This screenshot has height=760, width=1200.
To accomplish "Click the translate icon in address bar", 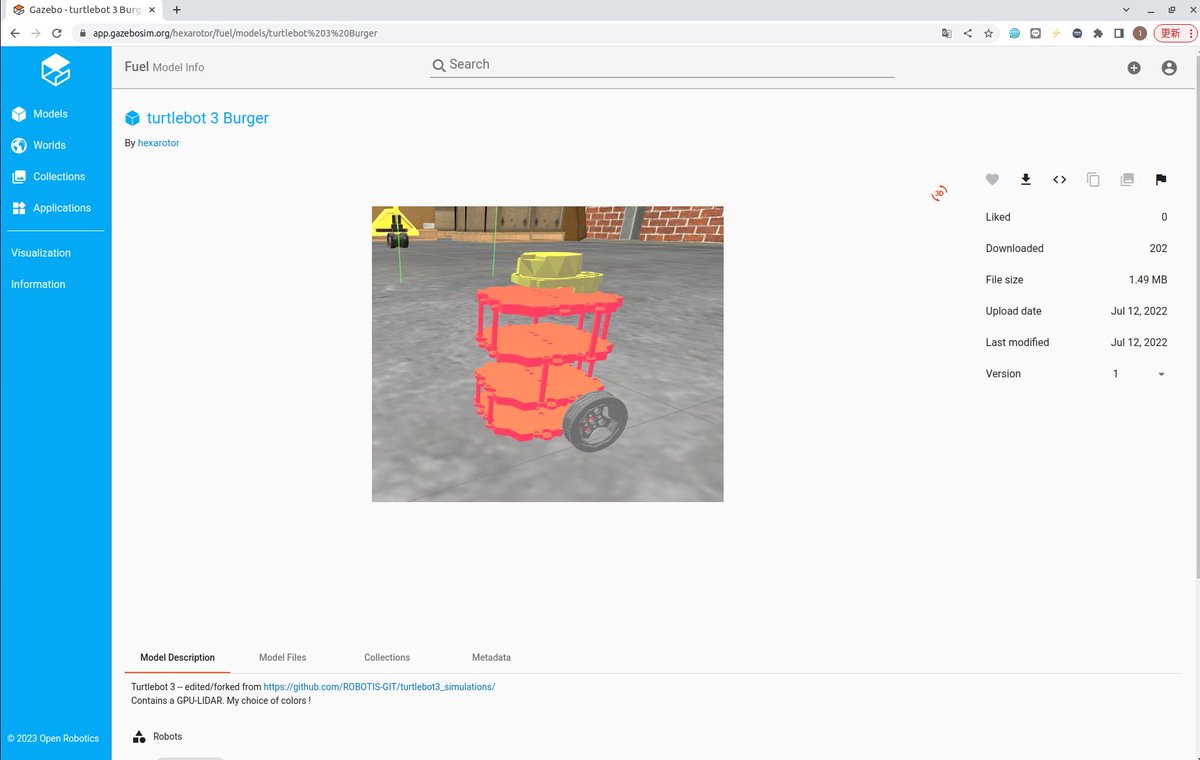I will click(x=946, y=33).
